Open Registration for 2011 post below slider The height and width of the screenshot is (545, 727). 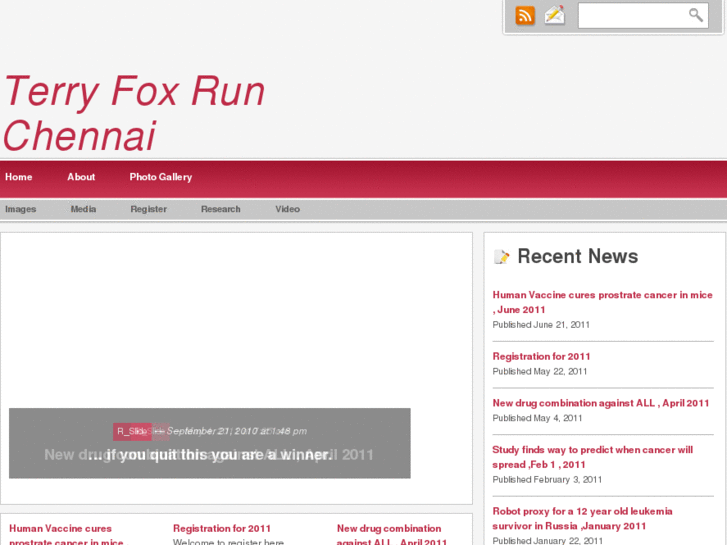[x=222, y=528]
